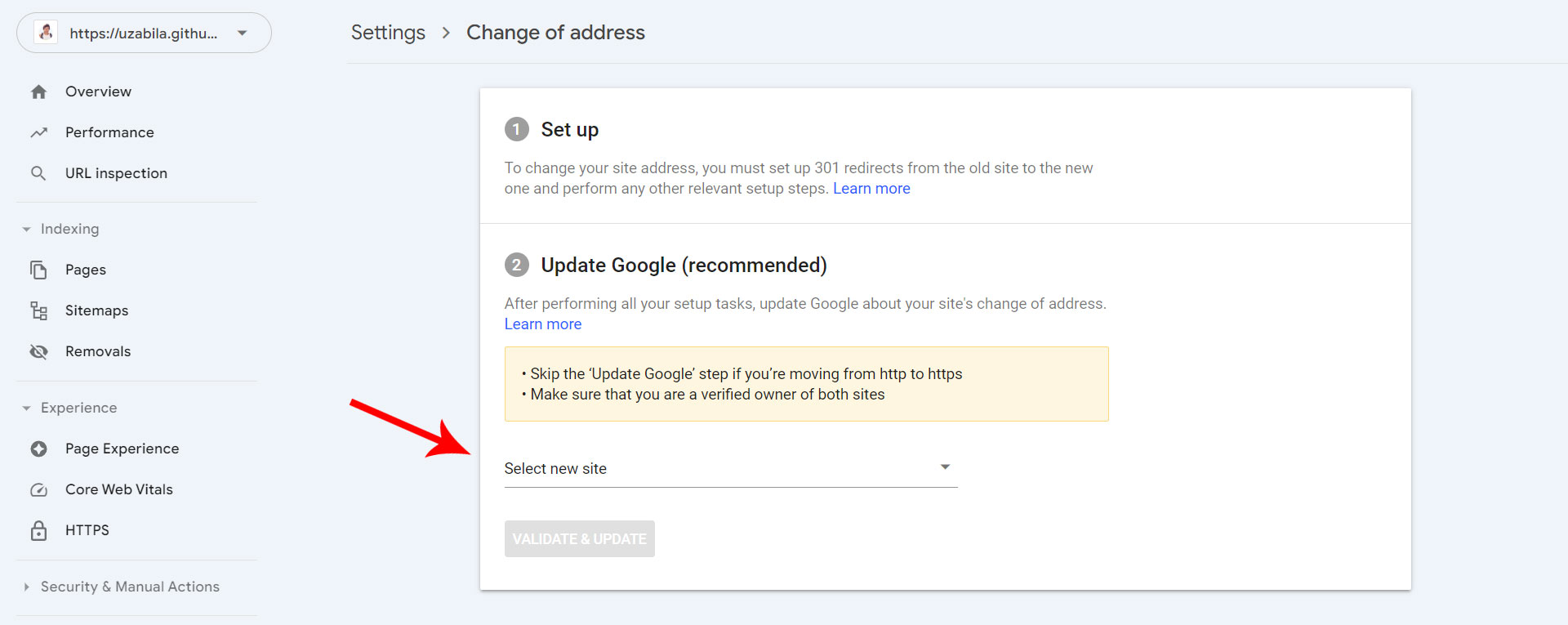Viewport: 1568px width, 625px height.
Task: Open Learn more link under Update Google
Action: tap(542, 324)
